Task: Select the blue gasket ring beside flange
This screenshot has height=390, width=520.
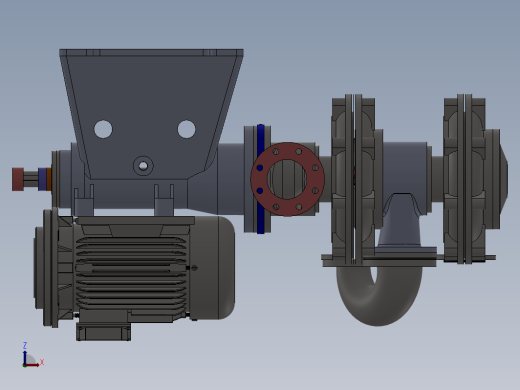Action: (261, 179)
